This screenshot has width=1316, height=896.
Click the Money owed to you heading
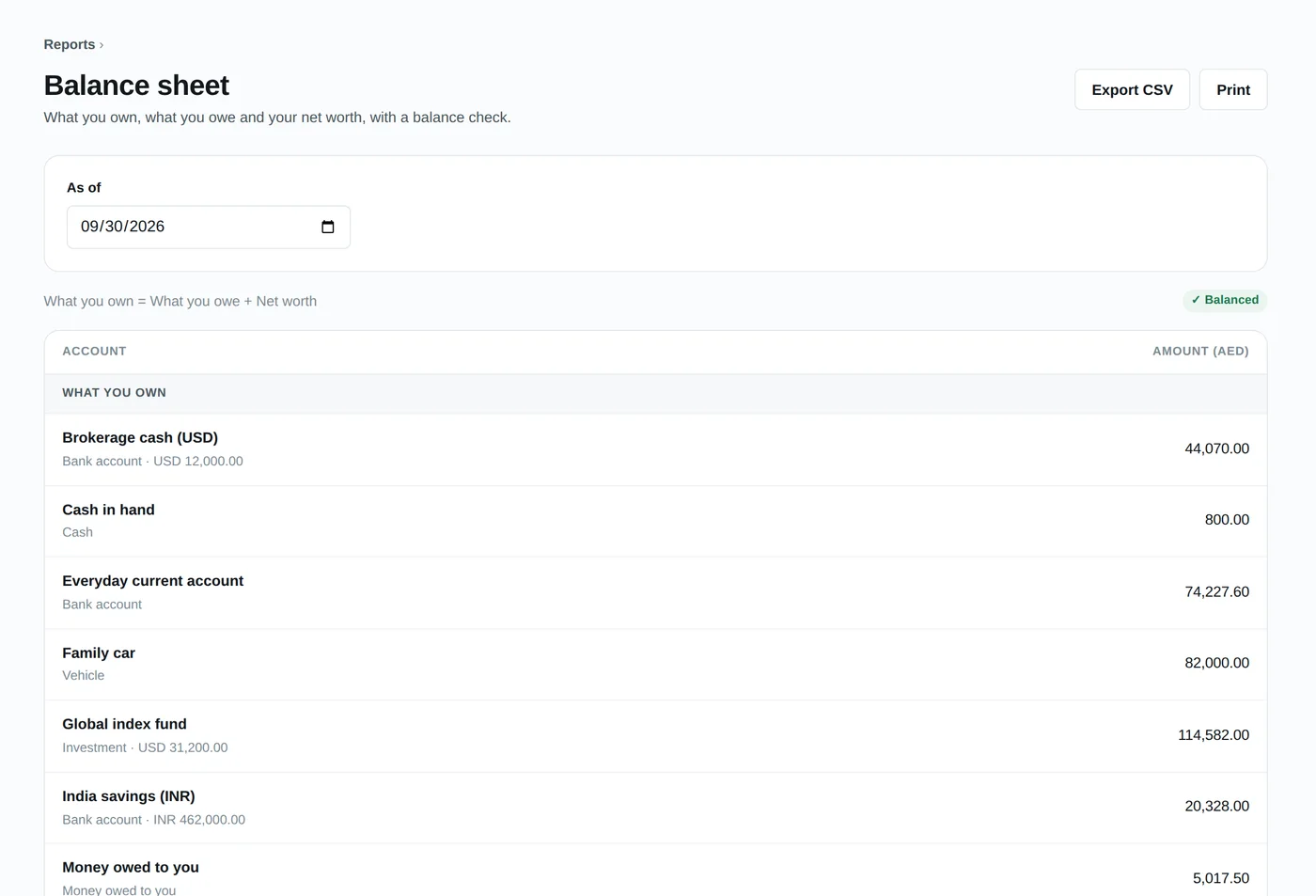(131, 867)
